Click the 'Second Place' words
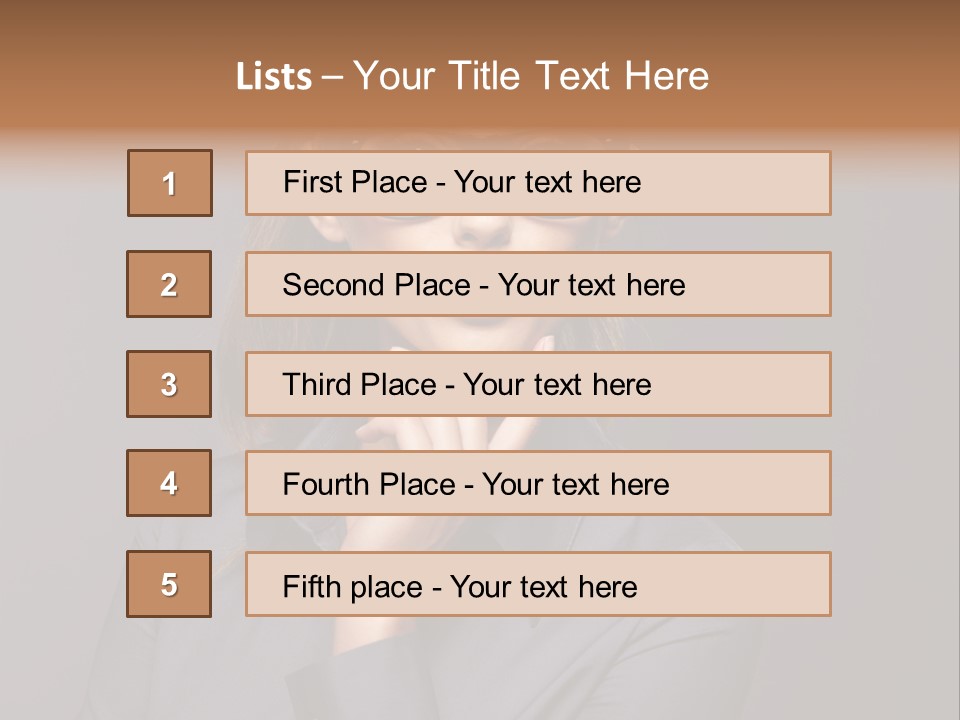 point(375,285)
